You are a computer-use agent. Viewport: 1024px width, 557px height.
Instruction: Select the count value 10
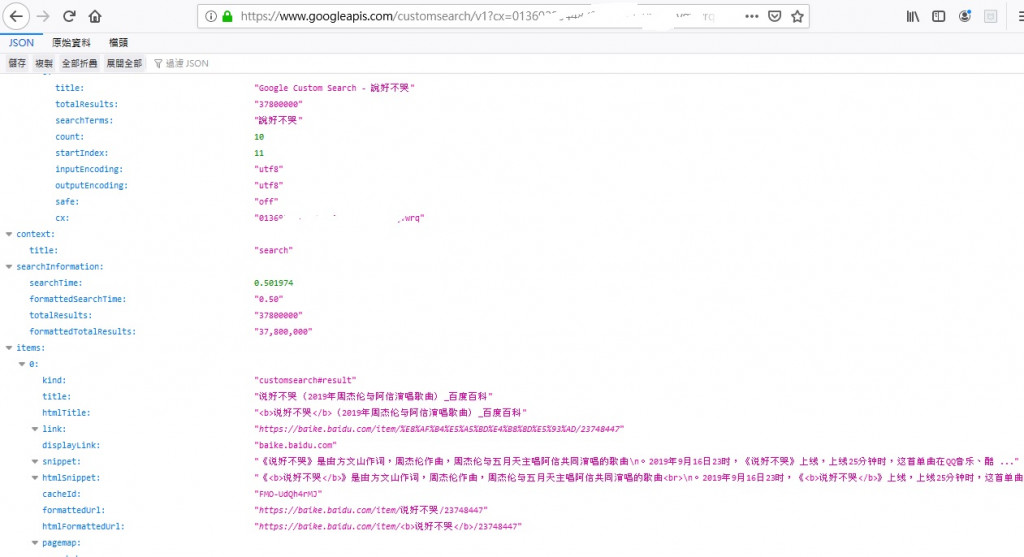259,136
